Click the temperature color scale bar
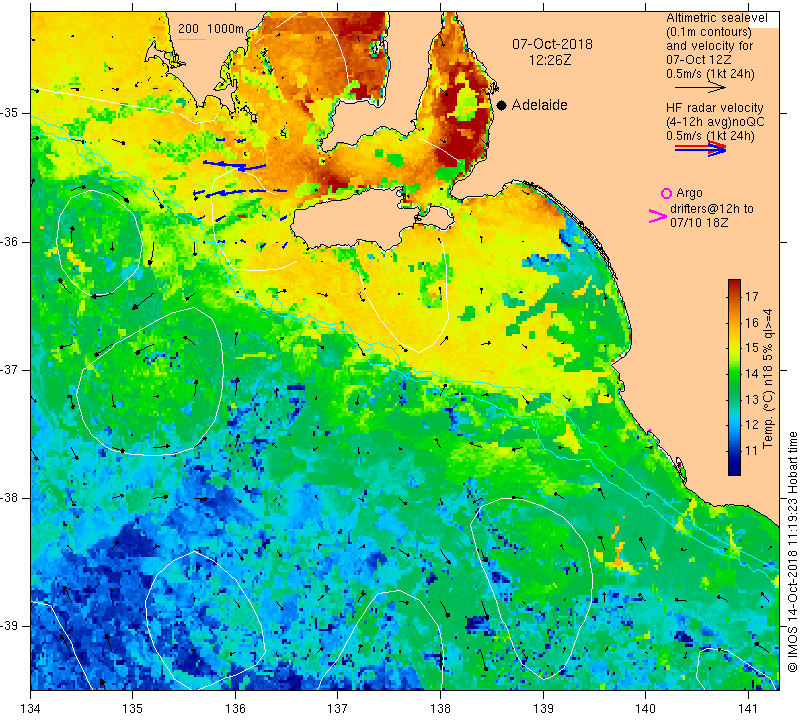 pyautogui.click(x=734, y=377)
